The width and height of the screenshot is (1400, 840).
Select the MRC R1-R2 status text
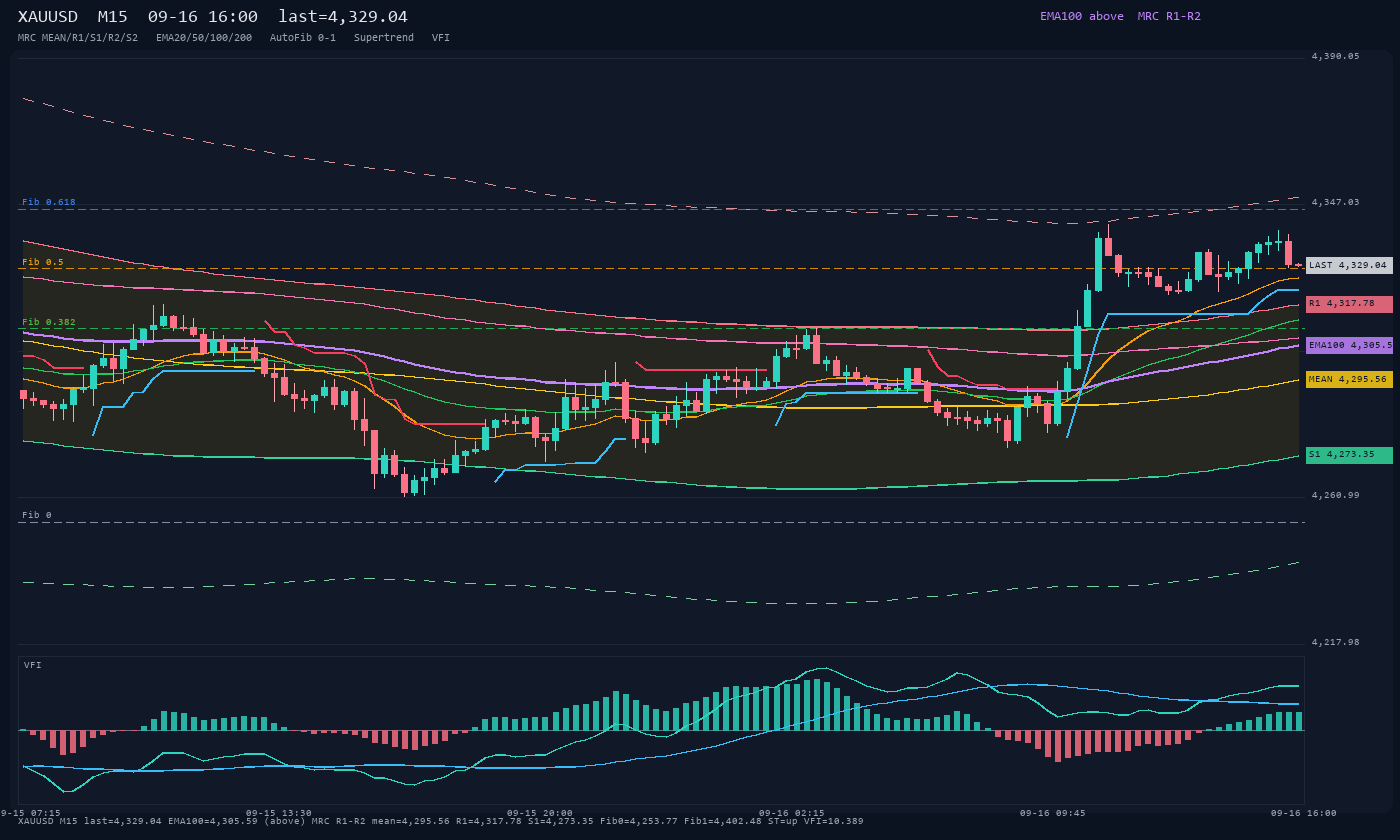(1169, 16)
